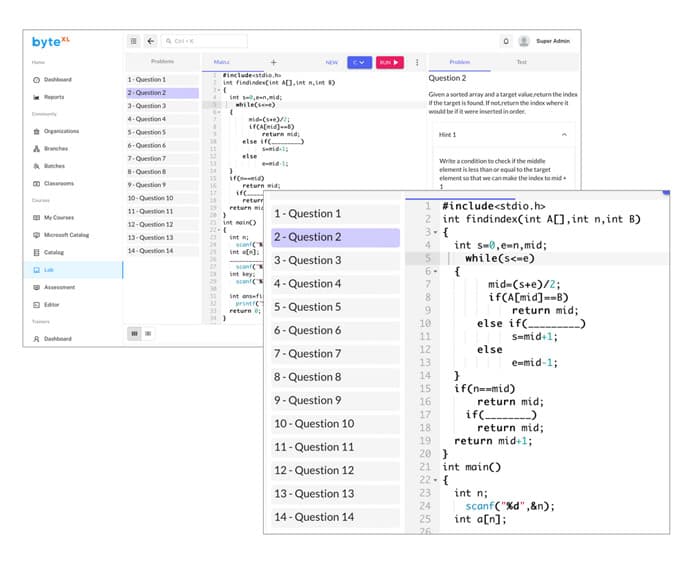
Task: Run the code with the RUN button
Action: (390, 62)
